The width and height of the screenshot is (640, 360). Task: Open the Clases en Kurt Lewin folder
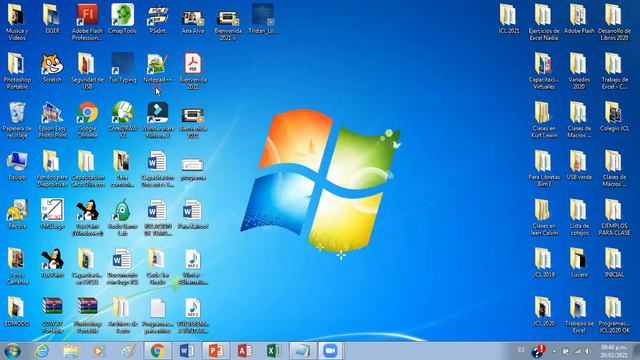[x=544, y=120]
